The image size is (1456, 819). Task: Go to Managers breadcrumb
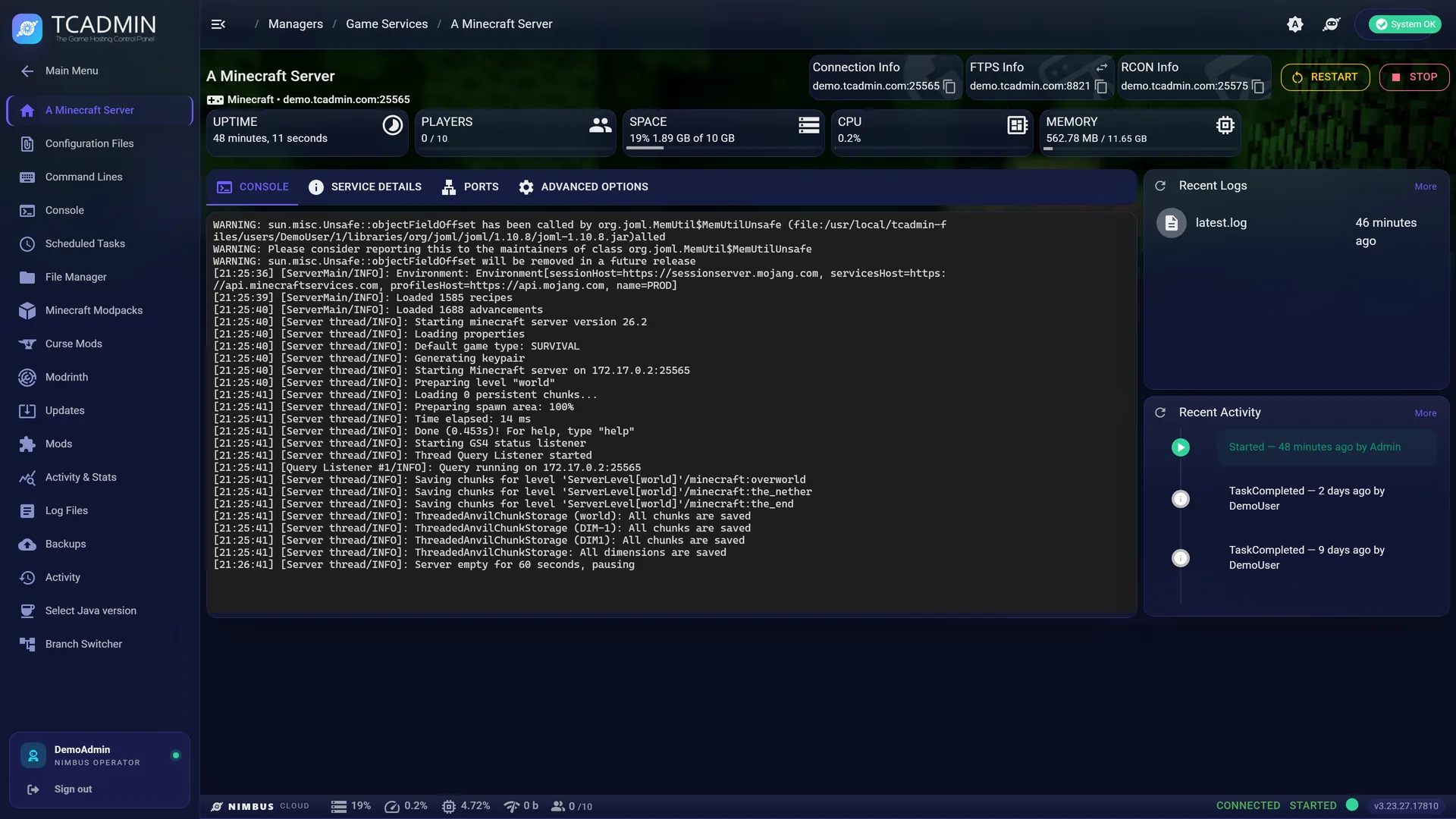click(295, 24)
